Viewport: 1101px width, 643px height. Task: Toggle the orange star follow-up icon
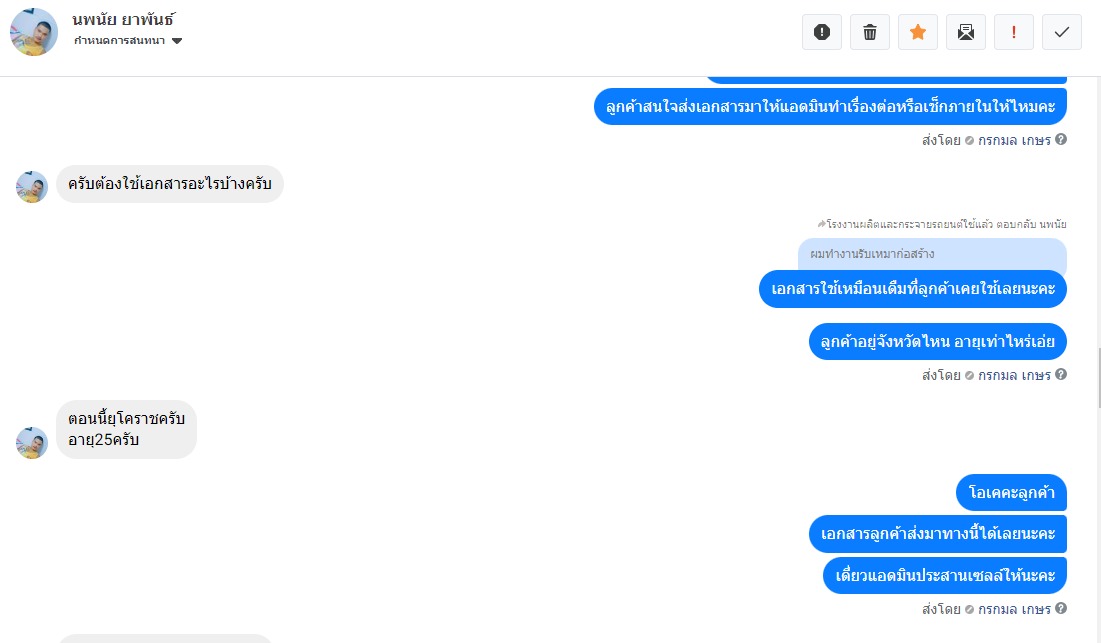918,32
